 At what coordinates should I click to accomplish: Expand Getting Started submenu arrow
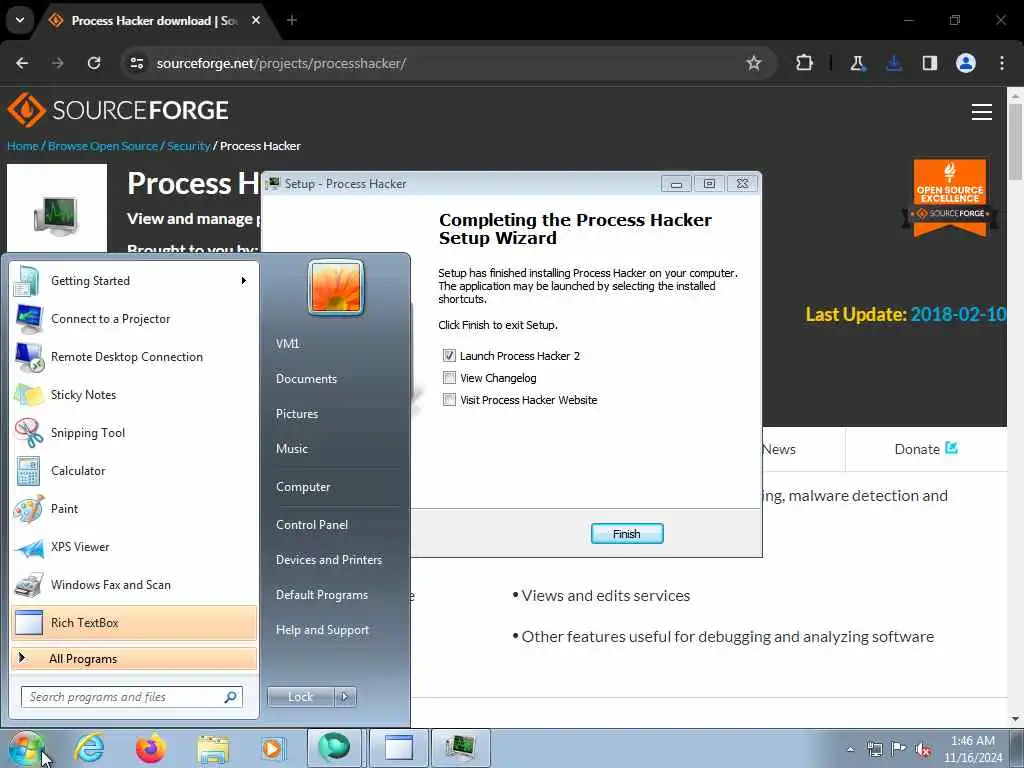pyautogui.click(x=244, y=281)
